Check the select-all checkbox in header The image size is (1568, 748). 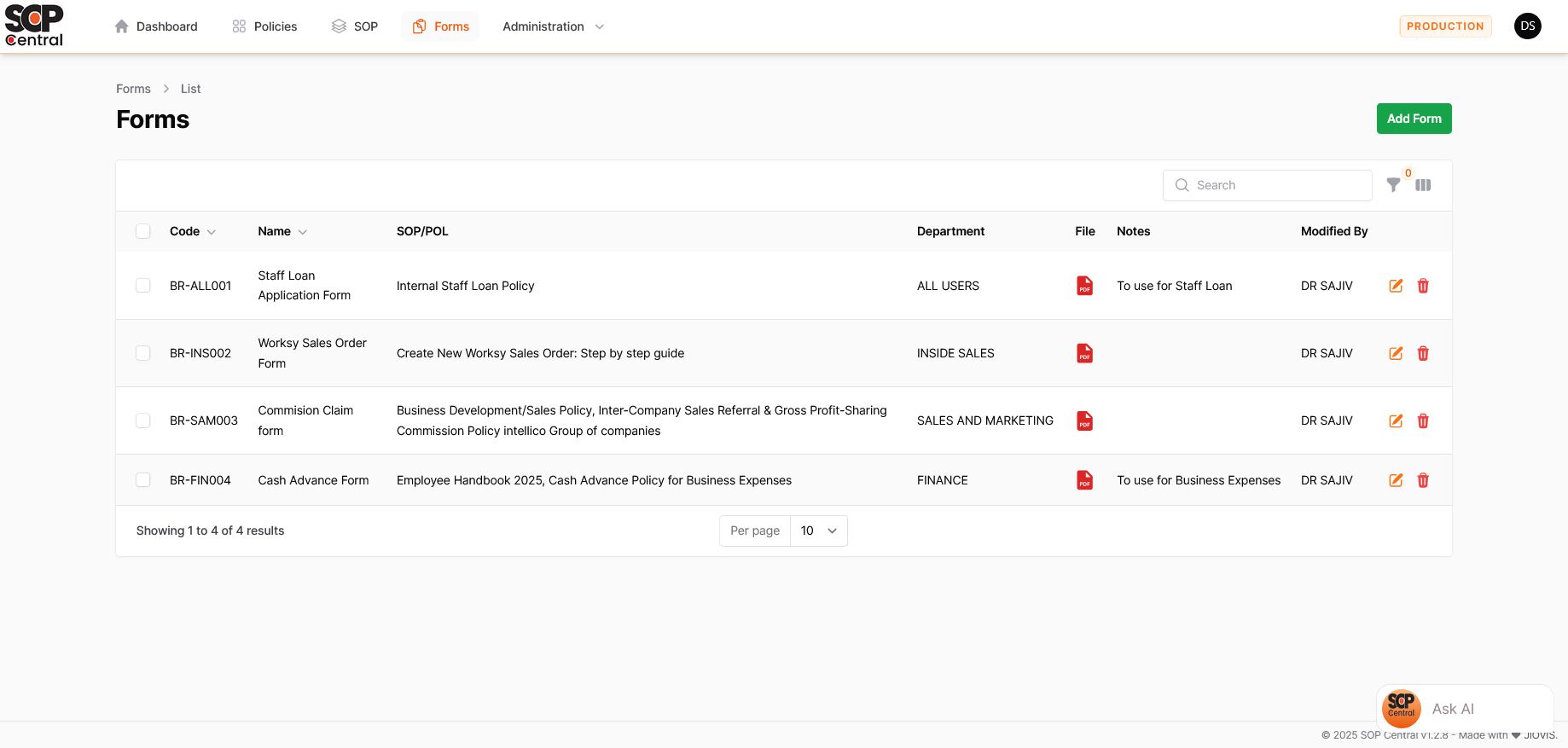pyautogui.click(x=143, y=231)
